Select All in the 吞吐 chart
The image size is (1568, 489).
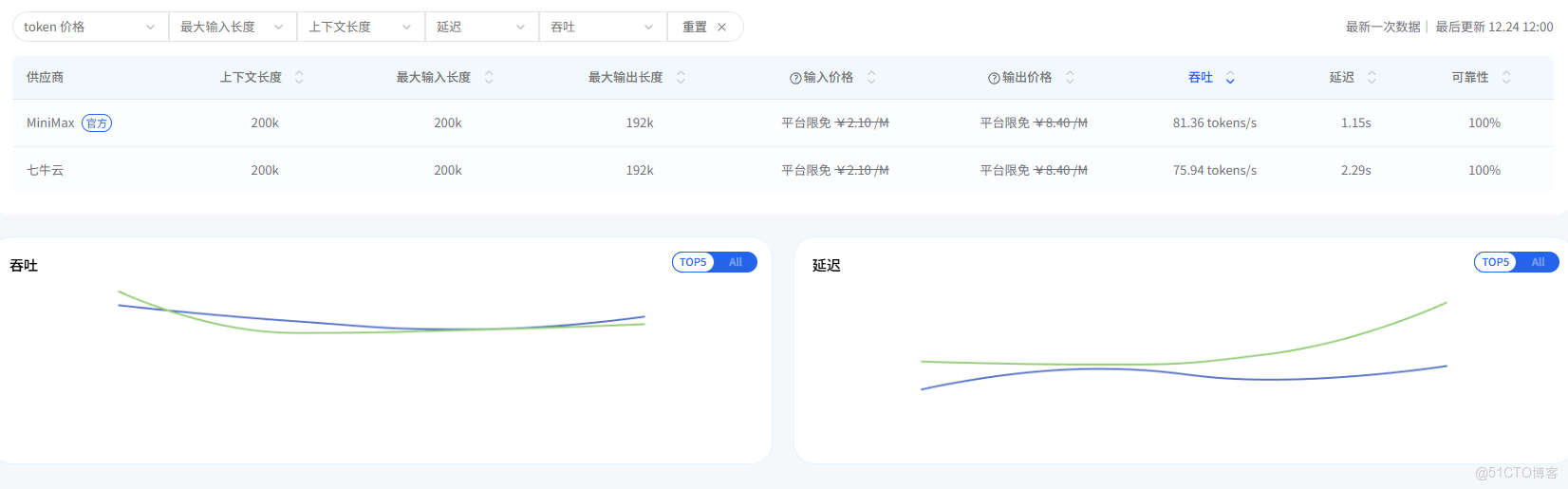(736, 262)
